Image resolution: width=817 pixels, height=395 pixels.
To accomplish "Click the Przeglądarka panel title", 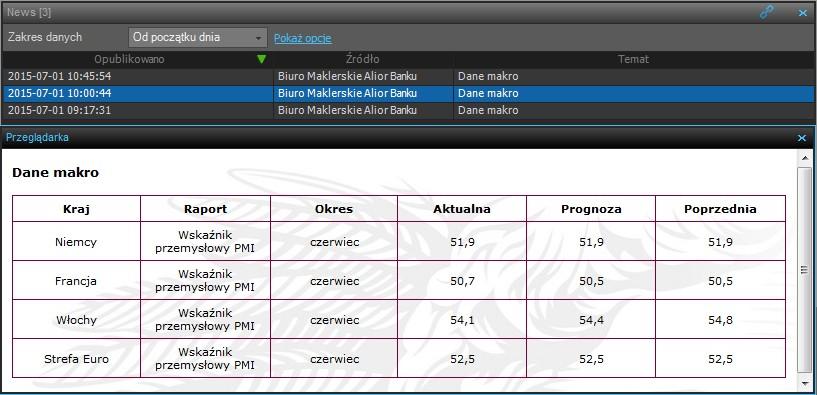I will click(x=37, y=138).
